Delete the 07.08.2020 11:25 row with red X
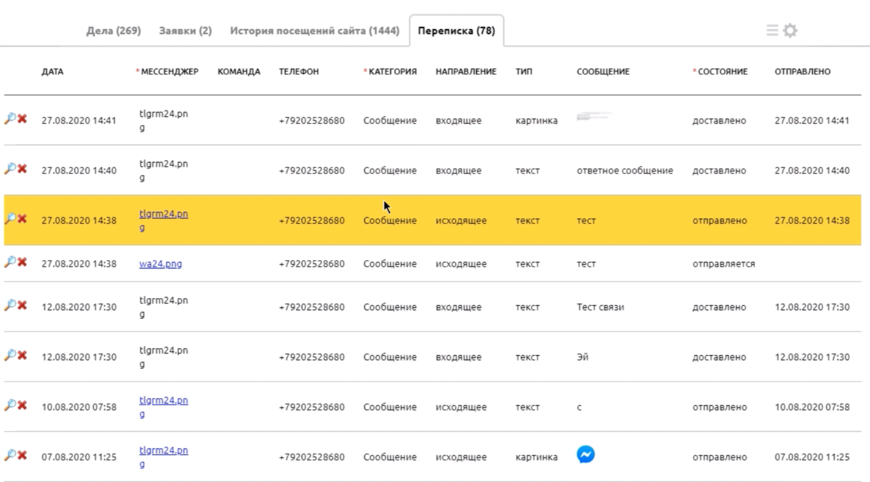This screenshot has width=870, height=482. click(x=22, y=456)
